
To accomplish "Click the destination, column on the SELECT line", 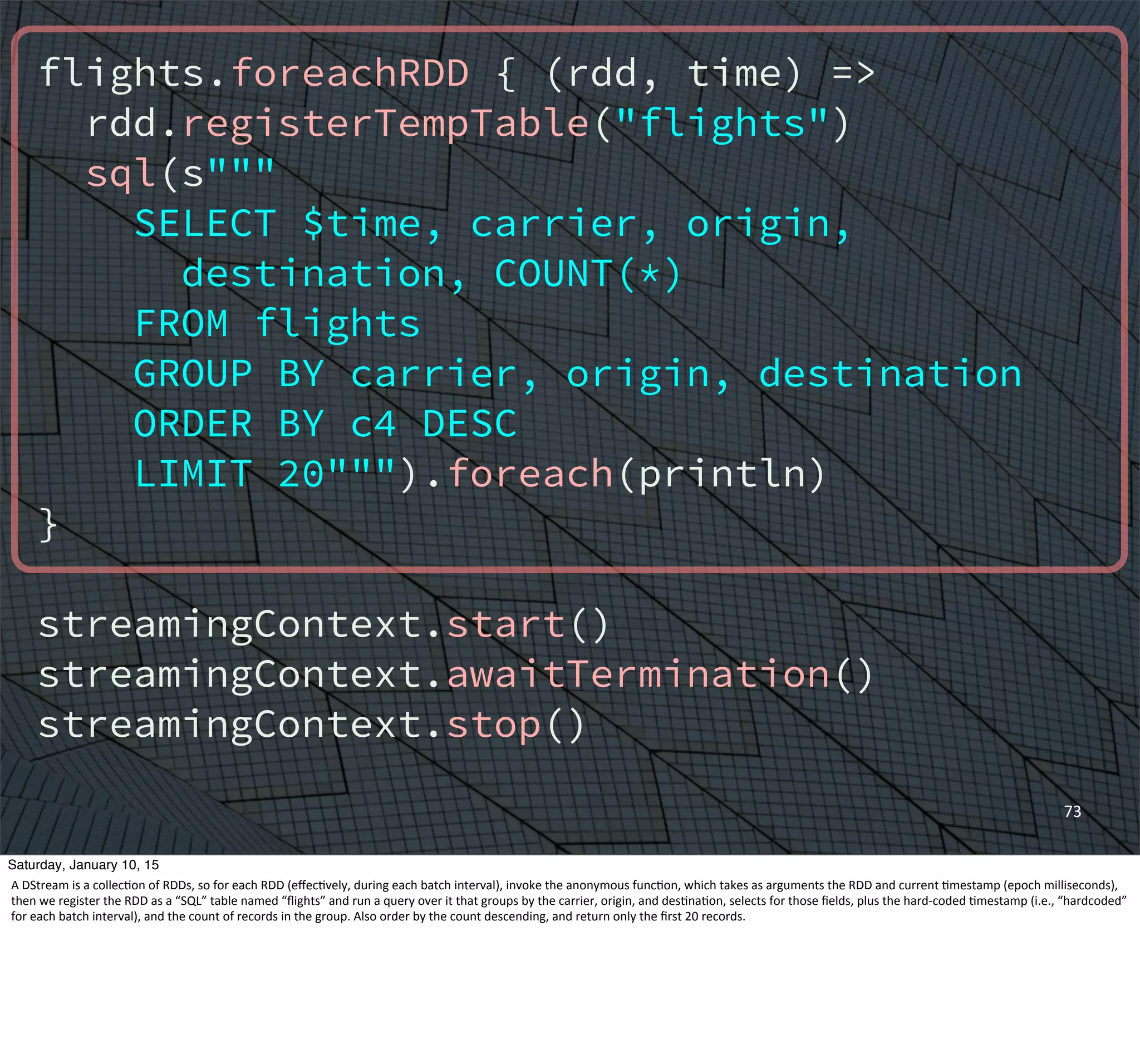I will pos(323,274).
